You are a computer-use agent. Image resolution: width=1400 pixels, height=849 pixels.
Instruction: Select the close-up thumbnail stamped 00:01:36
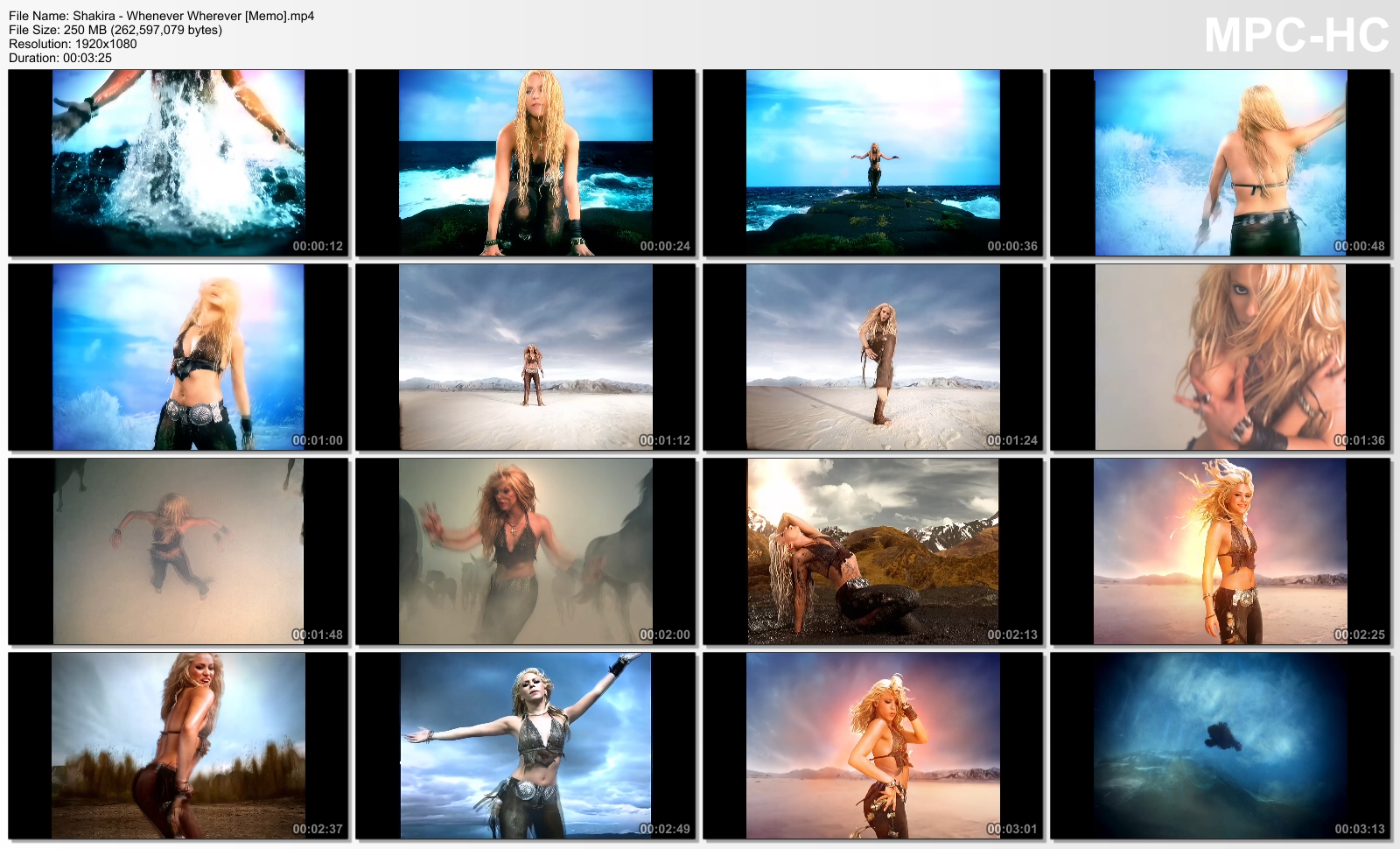coord(1221,357)
